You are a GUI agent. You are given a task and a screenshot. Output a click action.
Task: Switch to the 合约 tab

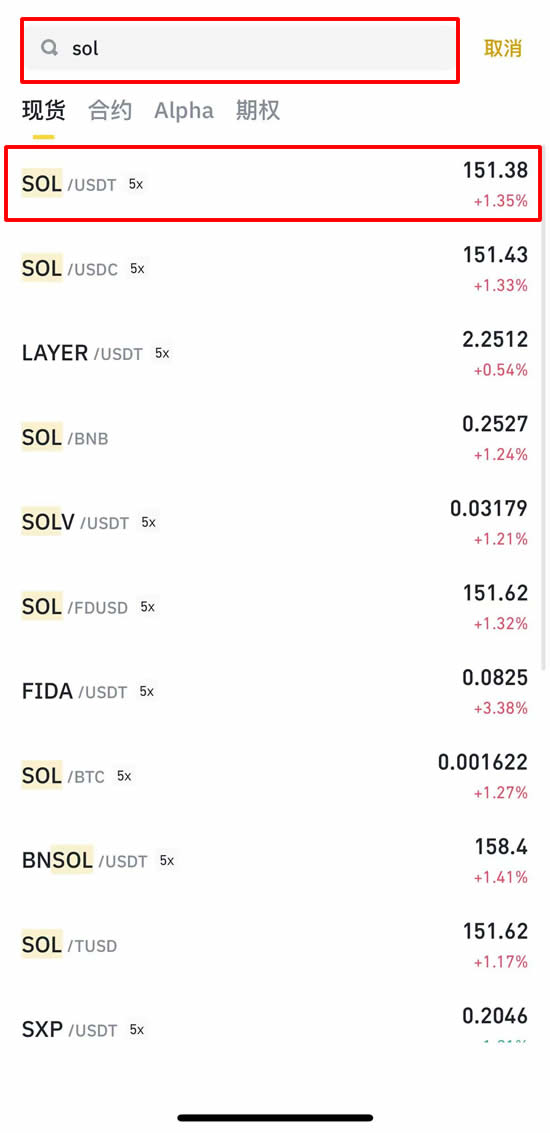[110, 111]
